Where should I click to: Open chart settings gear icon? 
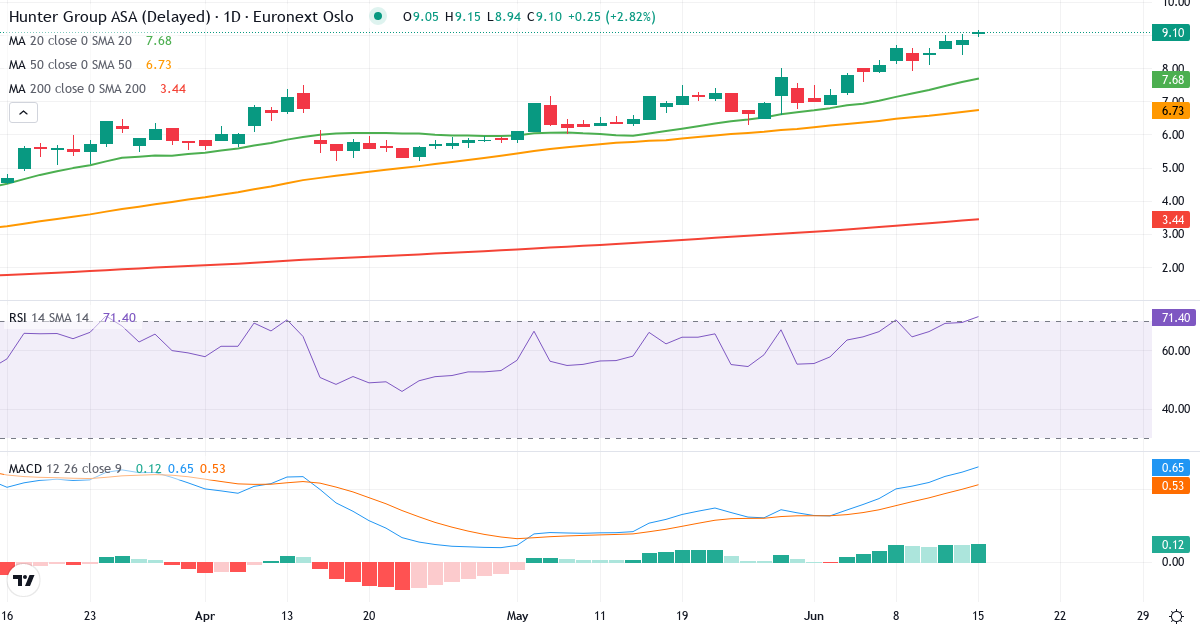point(1177,617)
